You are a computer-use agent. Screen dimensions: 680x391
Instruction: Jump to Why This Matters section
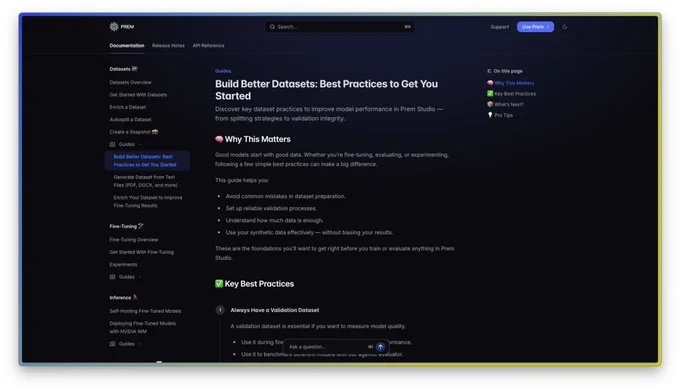tap(510, 83)
